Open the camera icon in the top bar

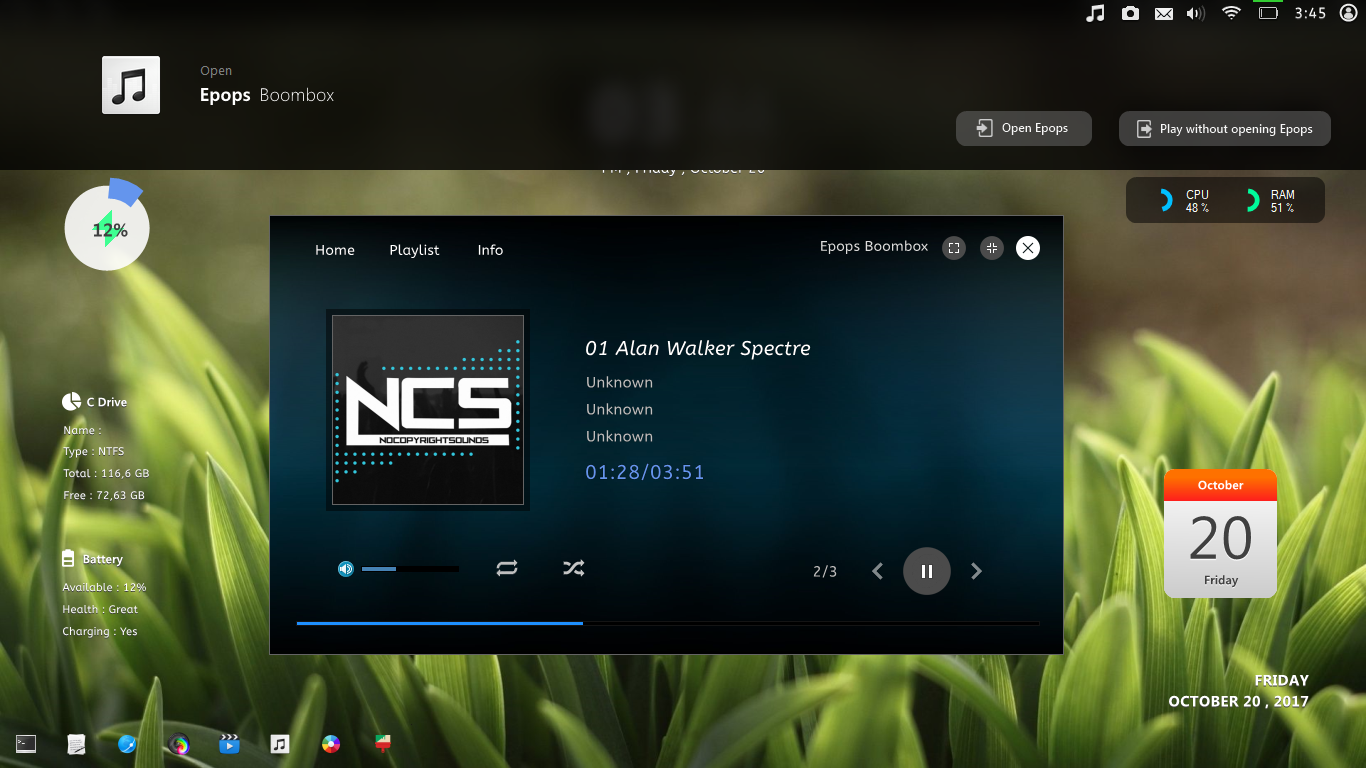click(1130, 13)
